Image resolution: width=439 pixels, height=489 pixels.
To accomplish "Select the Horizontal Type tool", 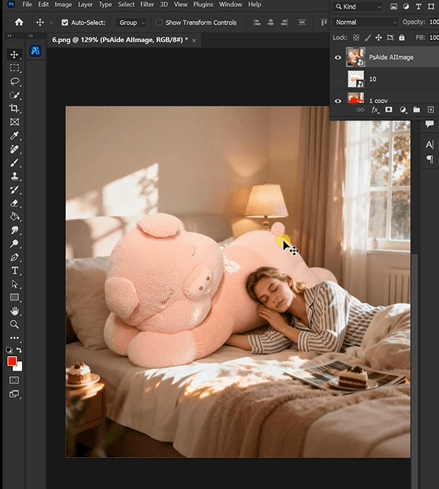I will [x=14, y=271].
